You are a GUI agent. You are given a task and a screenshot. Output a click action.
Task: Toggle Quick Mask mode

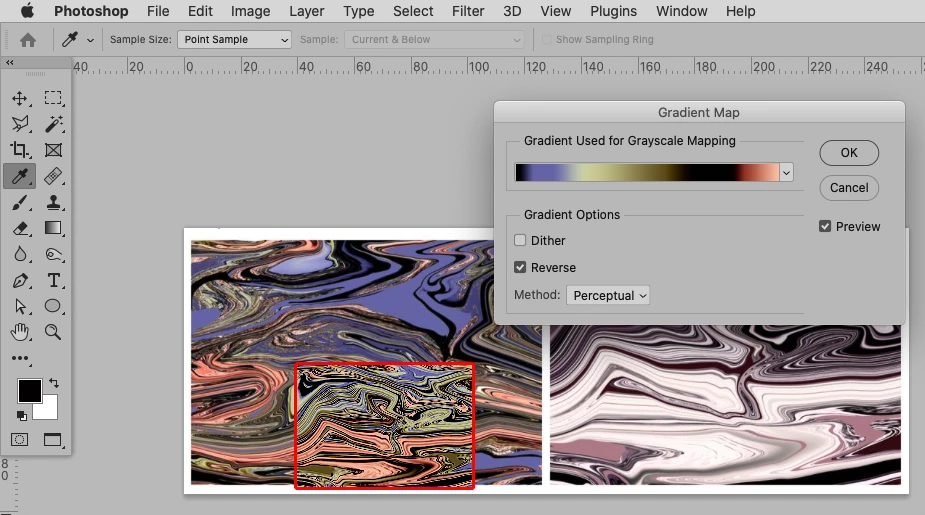[x=19, y=439]
